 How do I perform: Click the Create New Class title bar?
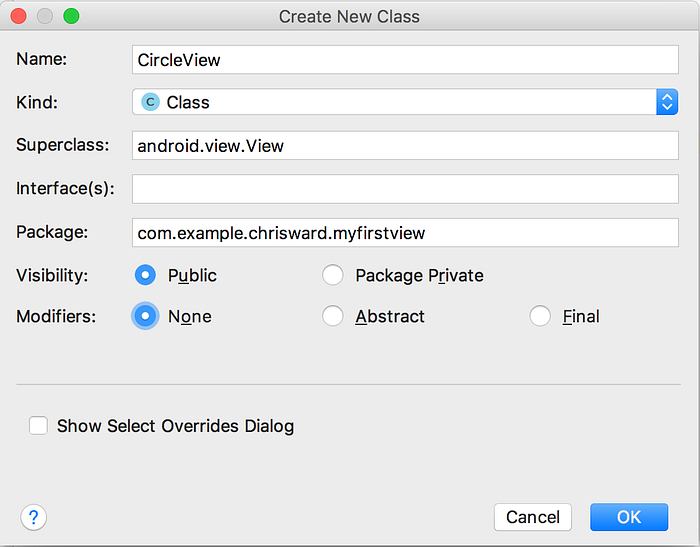click(350, 16)
